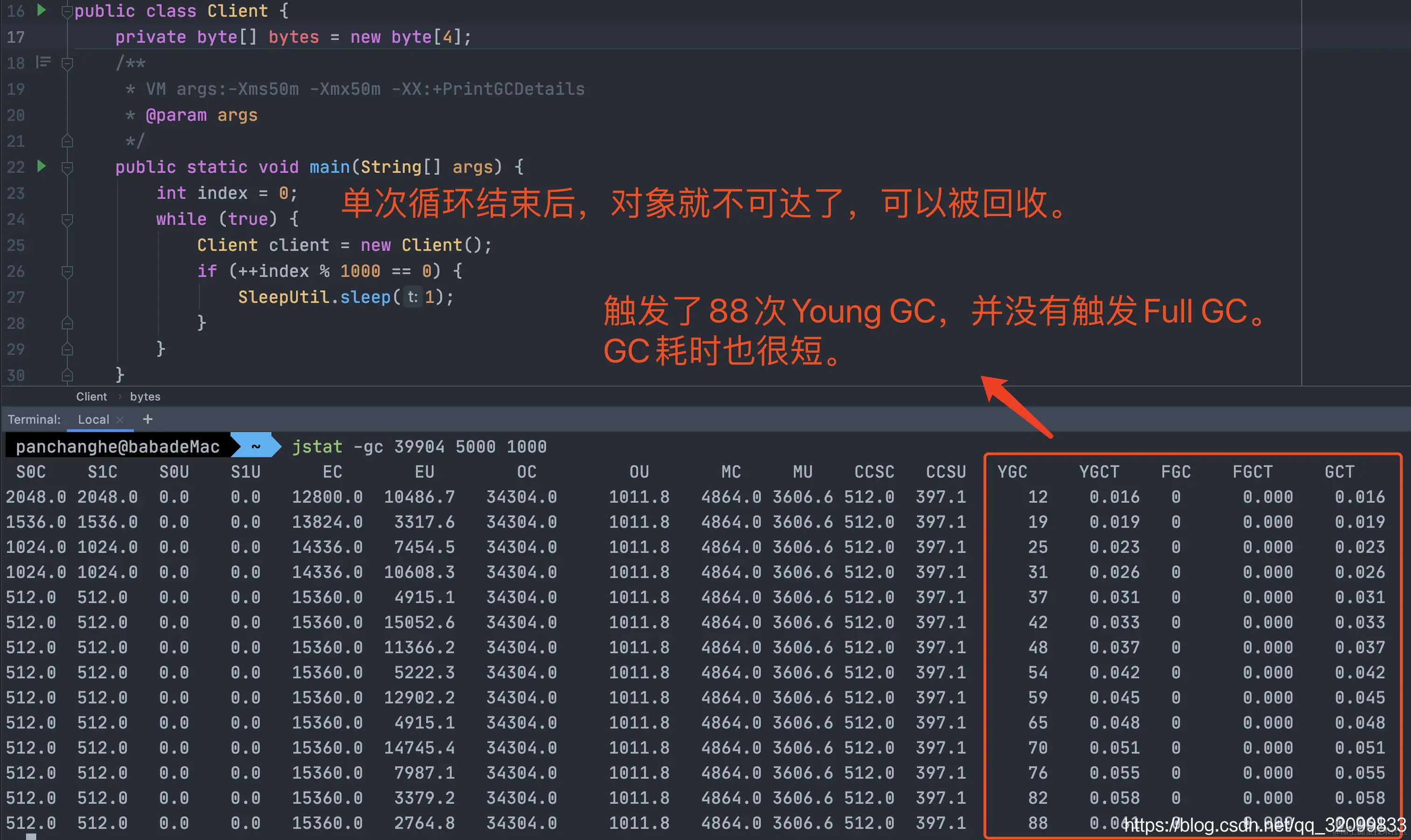Open a new terminal tab with plus icon
Image resolution: width=1411 pixels, height=840 pixels.
147,419
